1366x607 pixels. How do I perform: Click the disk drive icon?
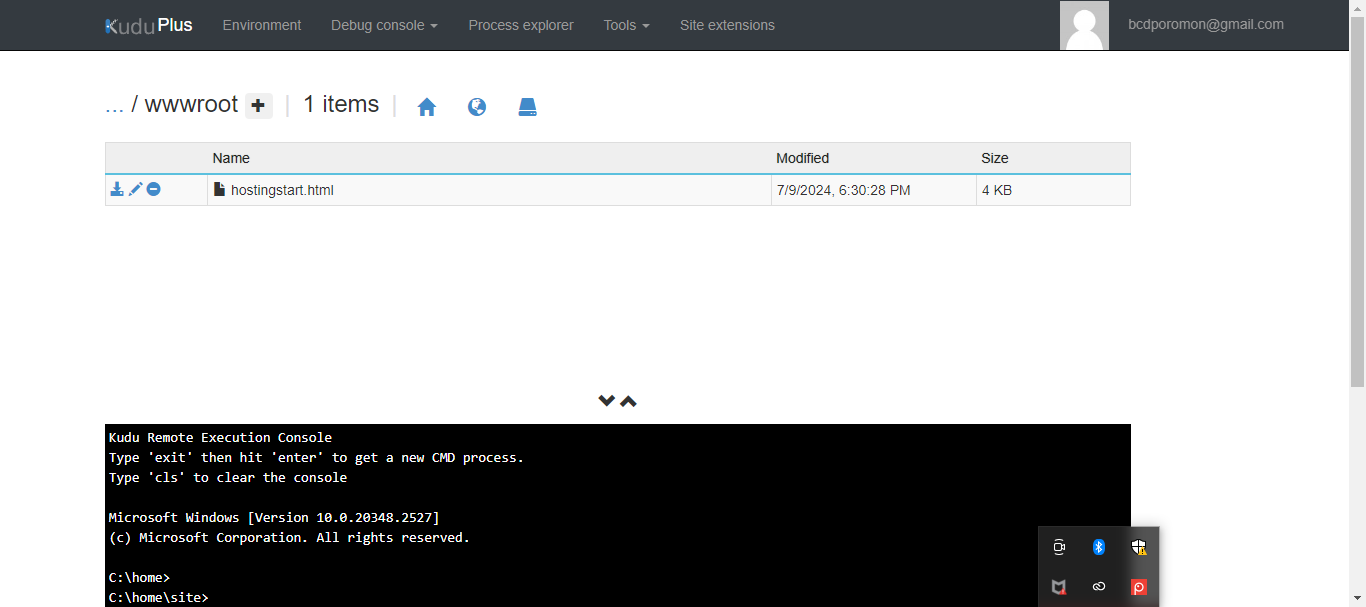click(x=528, y=107)
